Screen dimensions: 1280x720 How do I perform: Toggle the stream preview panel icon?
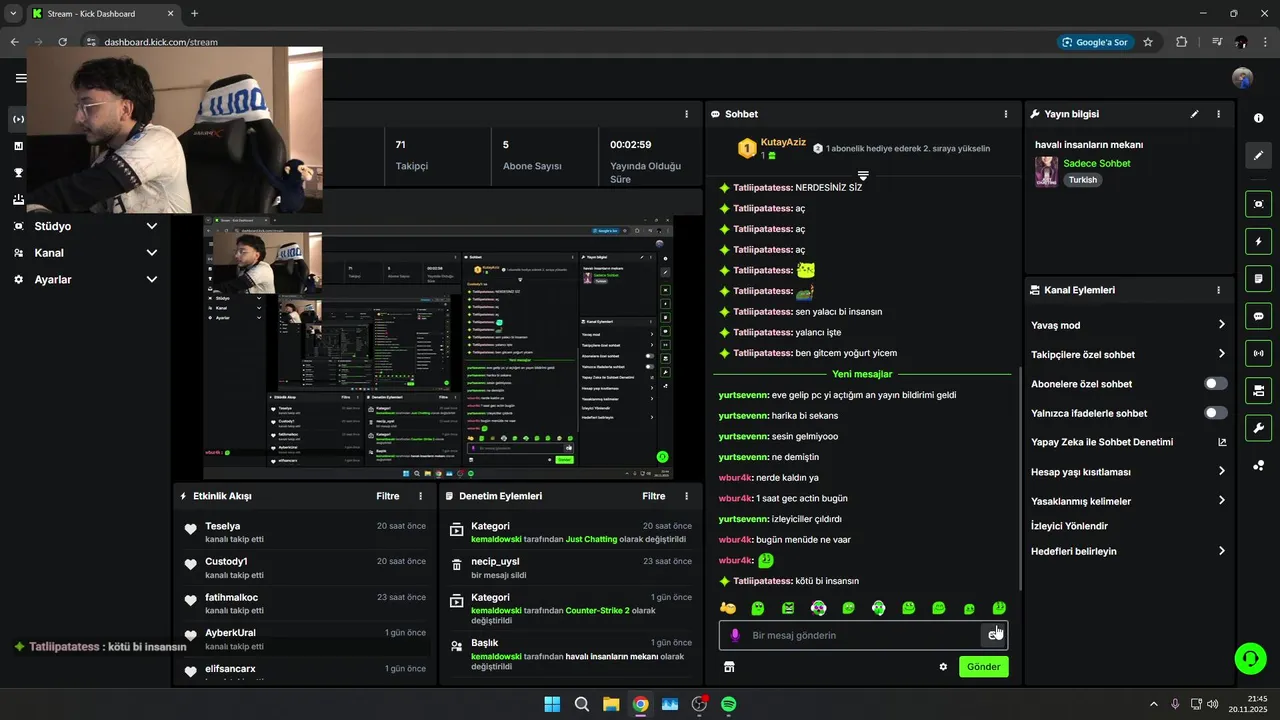(x=1258, y=204)
